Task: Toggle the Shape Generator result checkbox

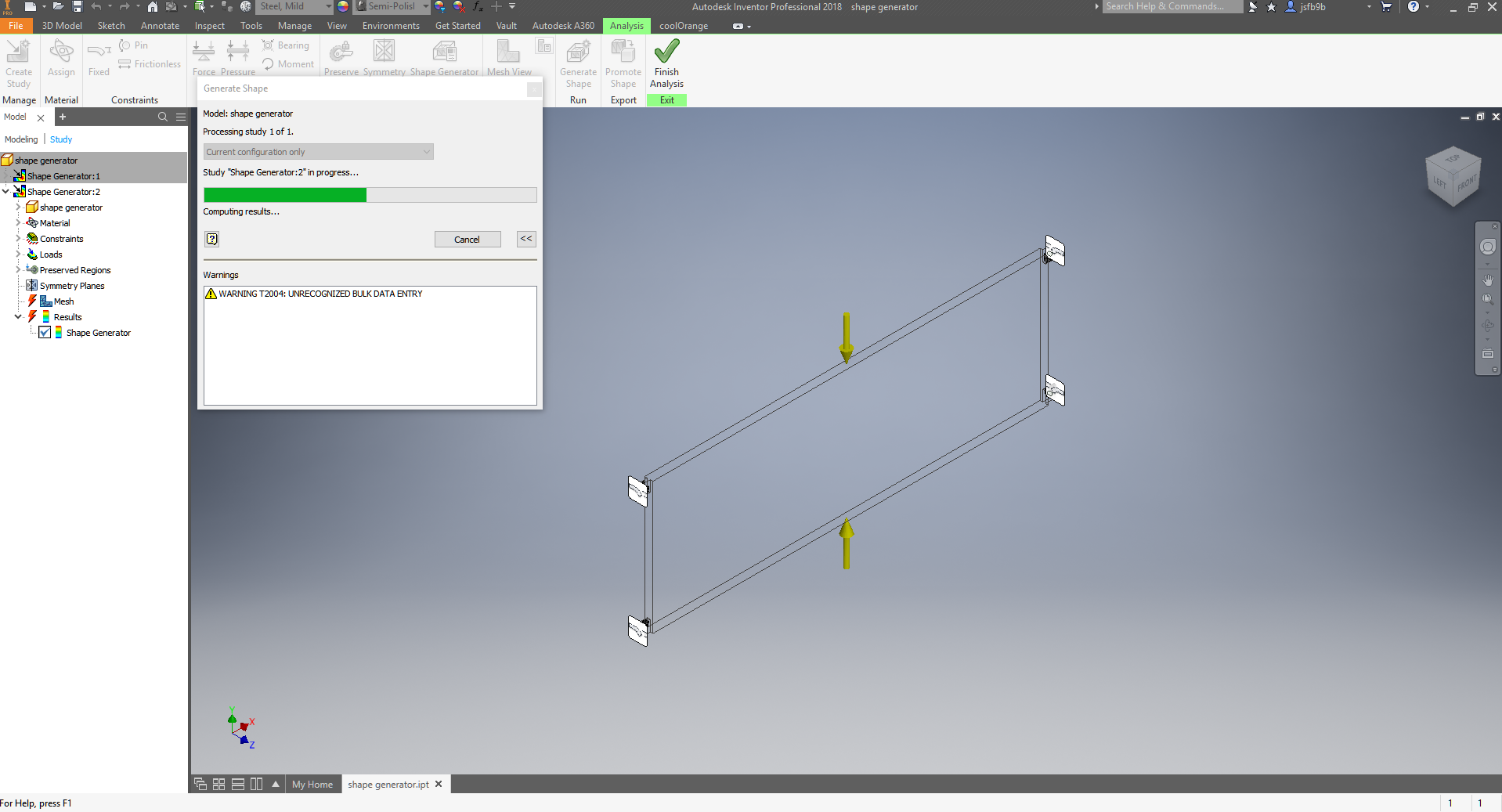Action: (x=45, y=333)
